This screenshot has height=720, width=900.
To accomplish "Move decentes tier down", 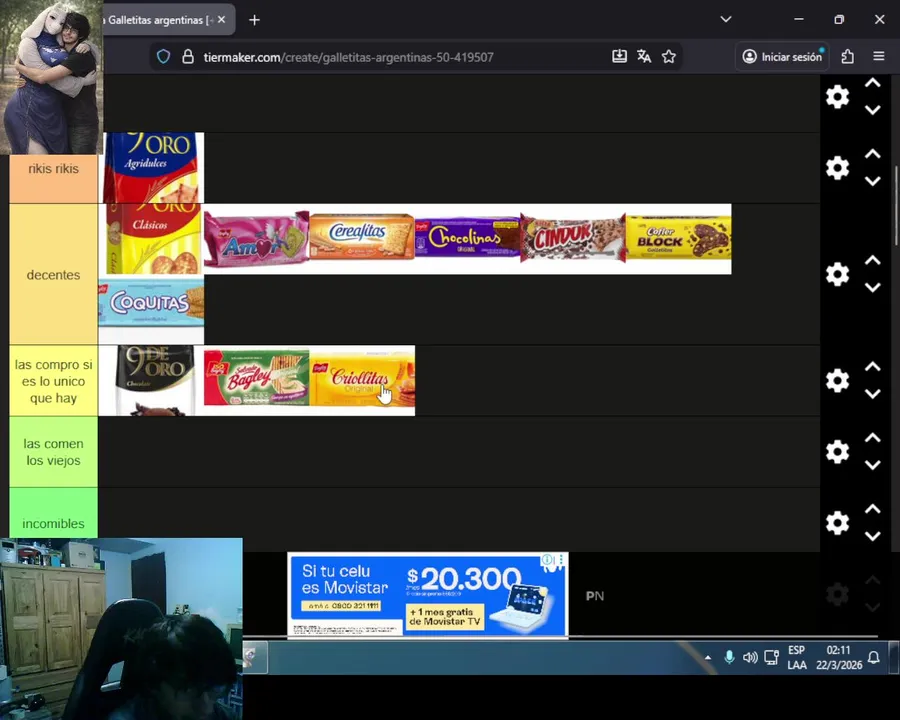I will 872,288.
